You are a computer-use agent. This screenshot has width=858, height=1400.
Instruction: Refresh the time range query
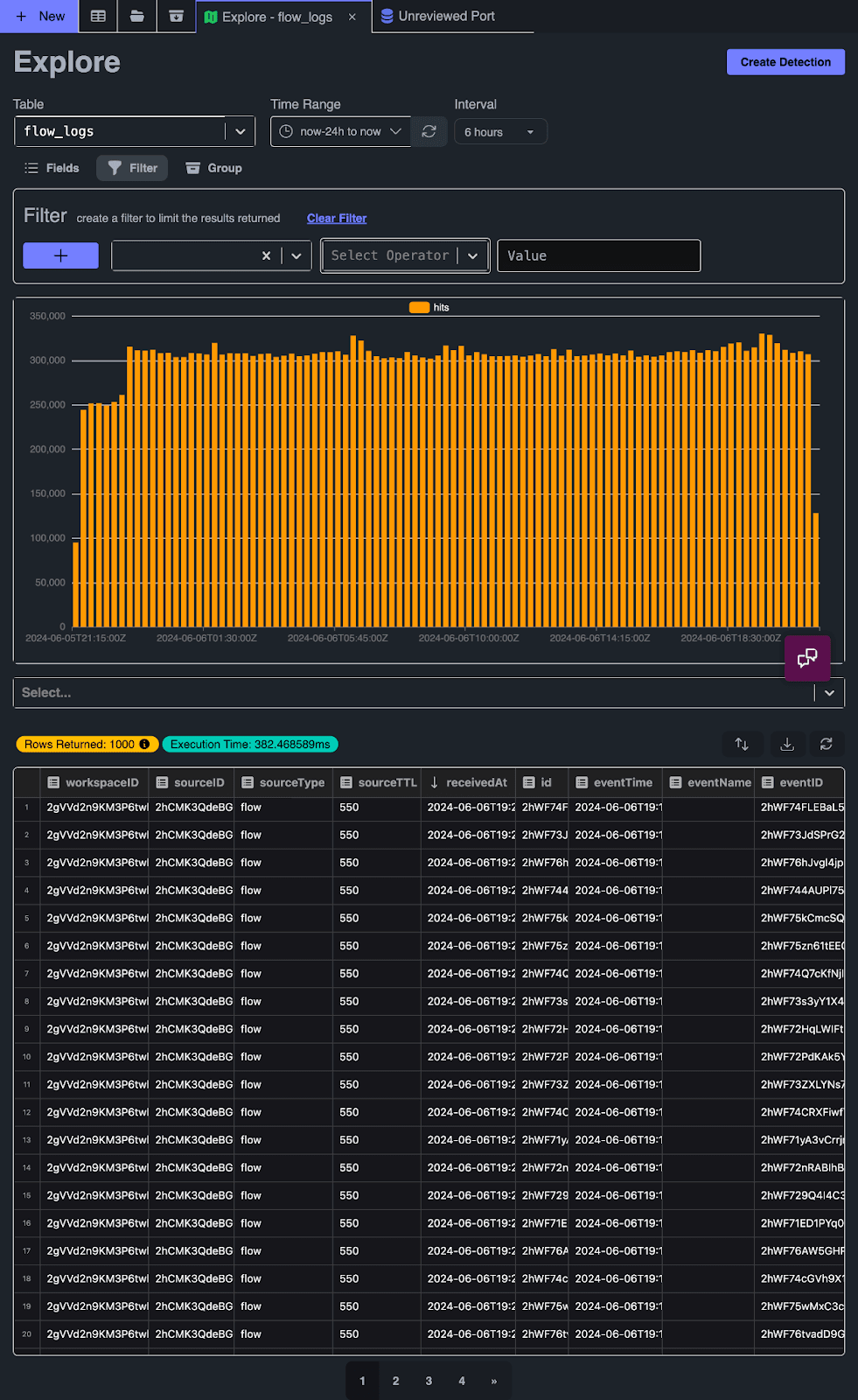429,131
